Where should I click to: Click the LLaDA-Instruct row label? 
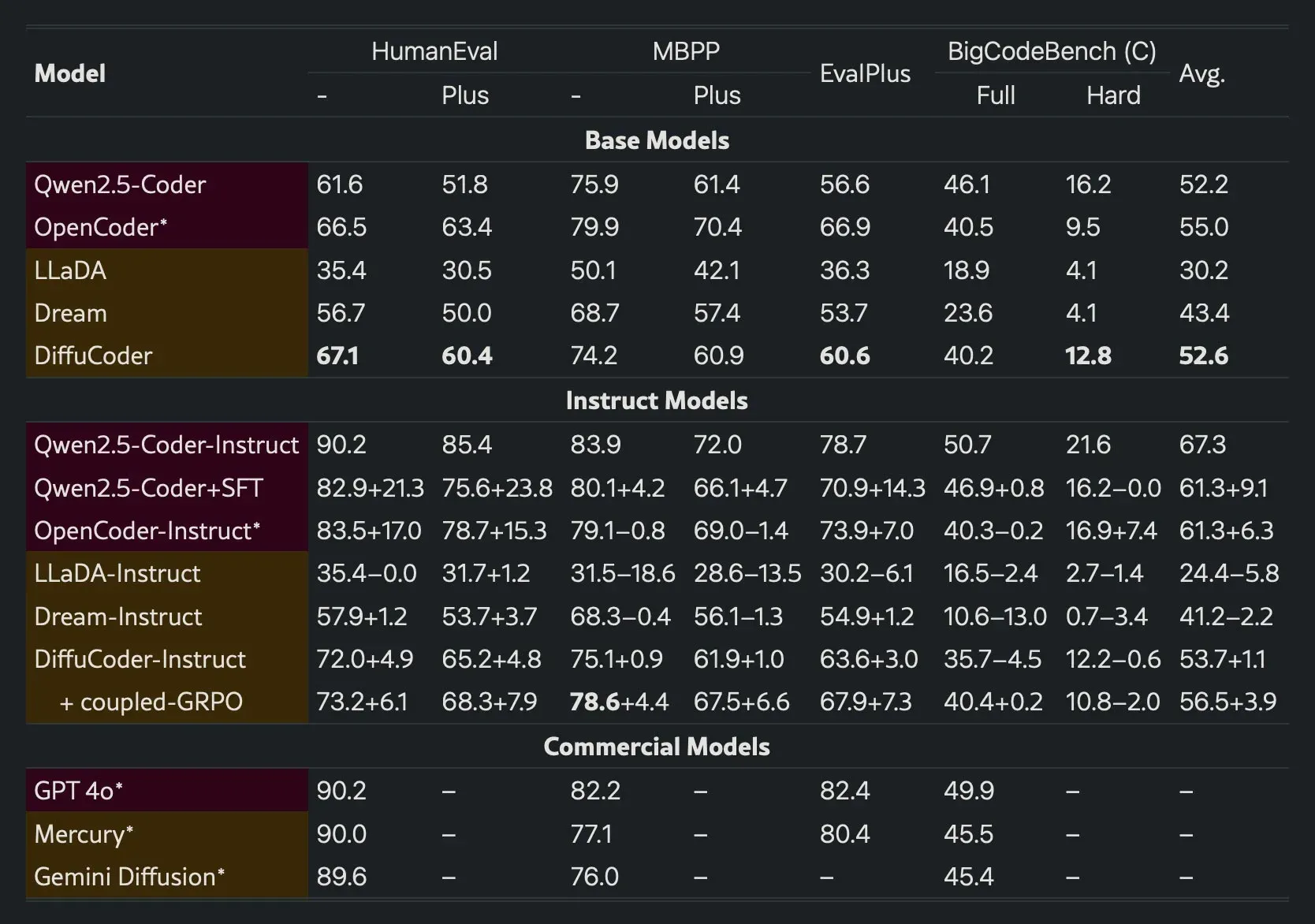click(117, 573)
